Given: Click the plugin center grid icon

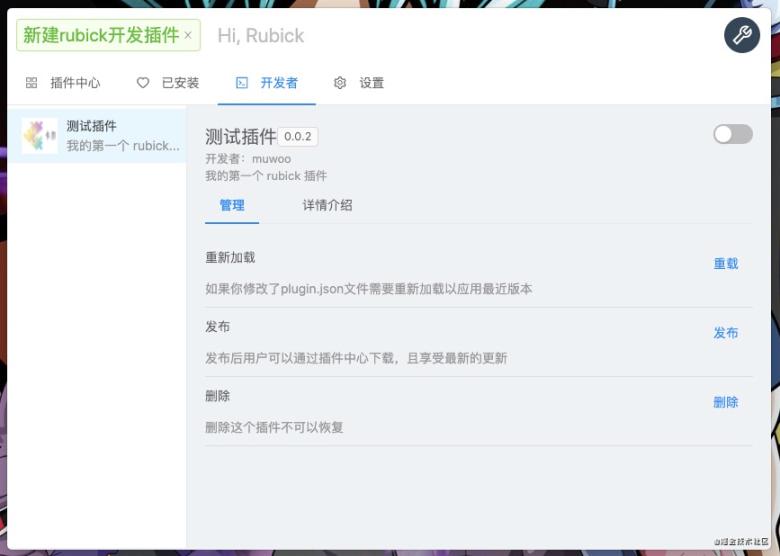Looking at the screenshot, I should click(x=31, y=83).
